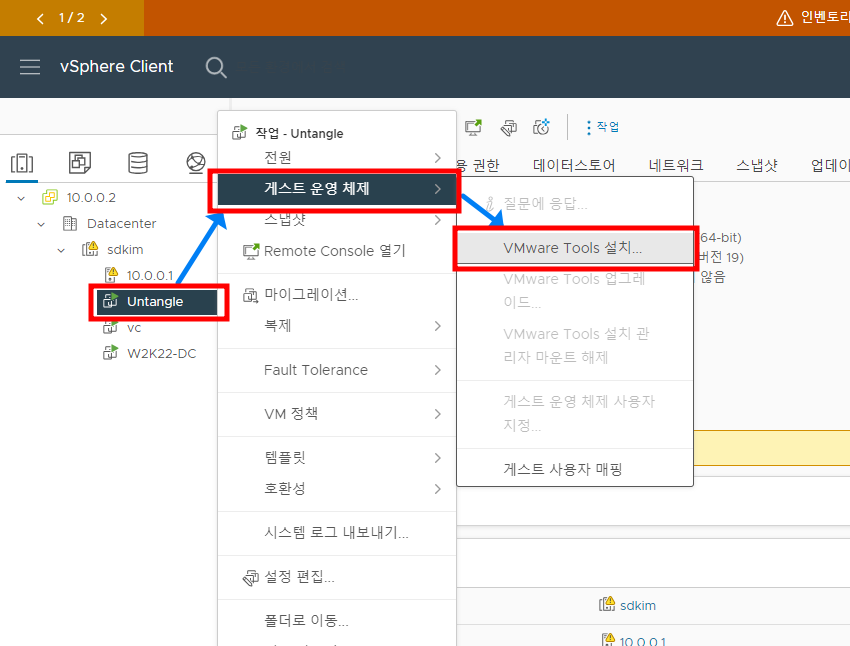
Task: Click the edit settings toolbar icon
Action: (508, 127)
